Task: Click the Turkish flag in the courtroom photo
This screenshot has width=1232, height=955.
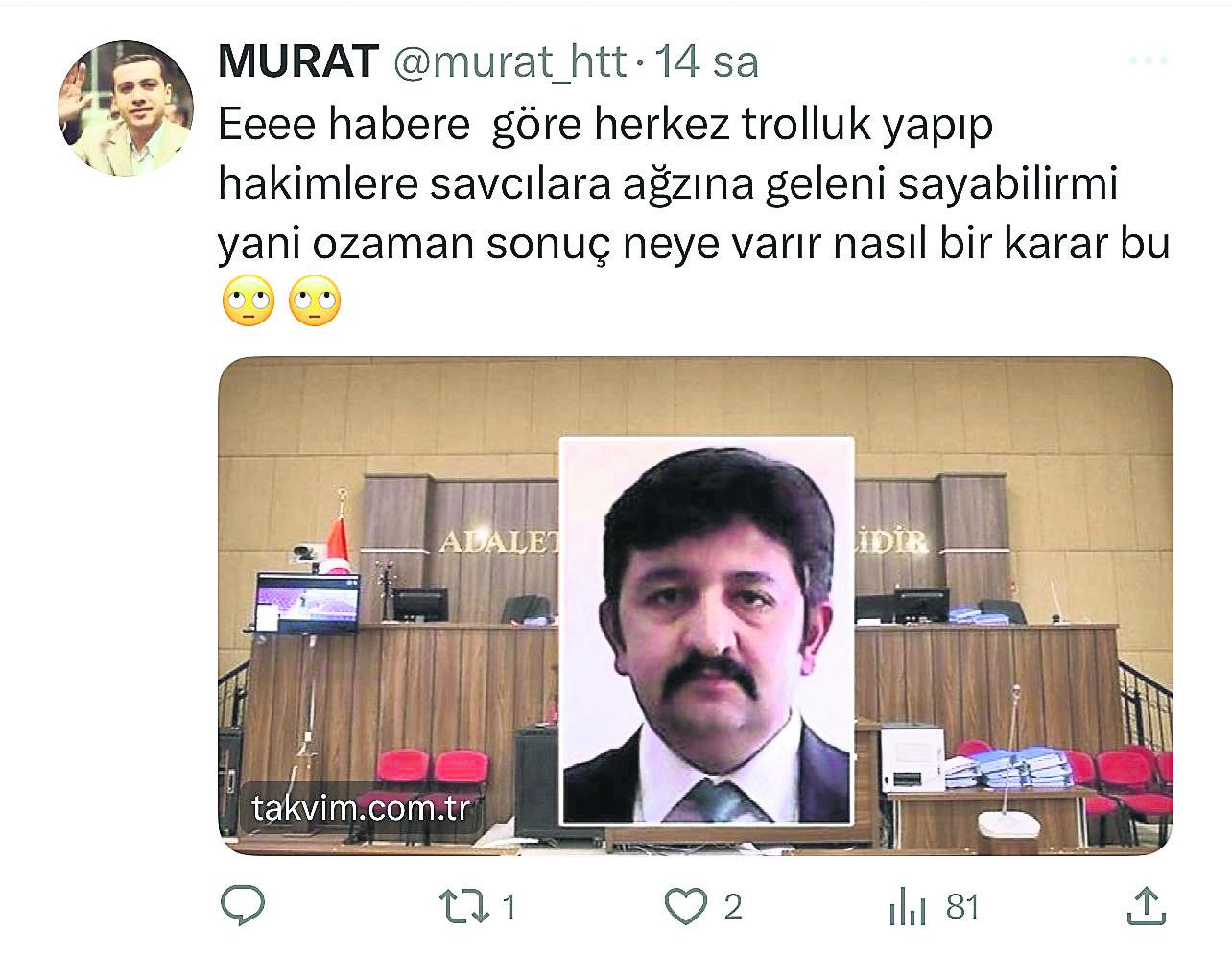Action: (x=335, y=544)
